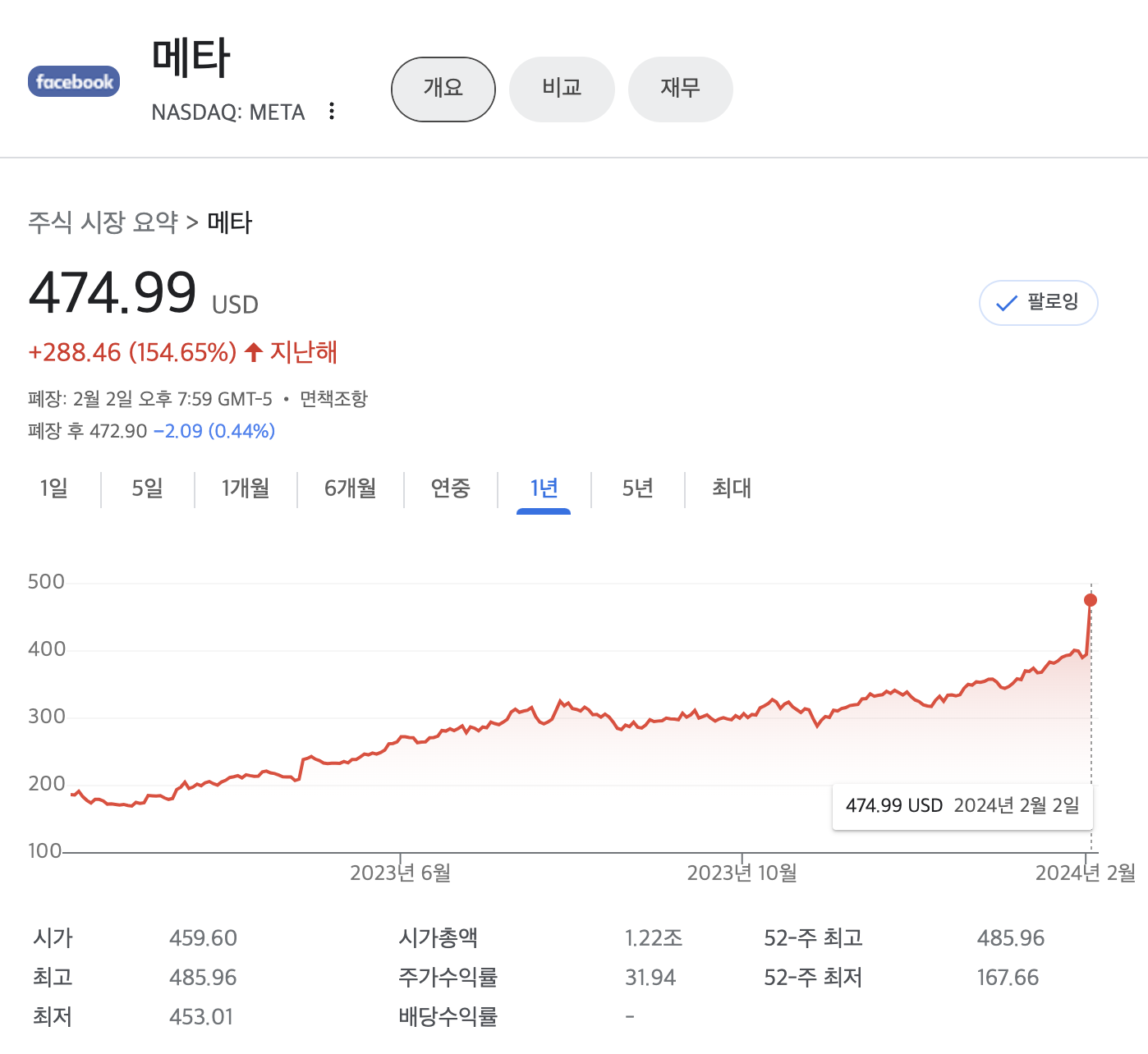The height and width of the screenshot is (1054, 1148).
Task: Select the 개요 tab button
Action: [443, 89]
